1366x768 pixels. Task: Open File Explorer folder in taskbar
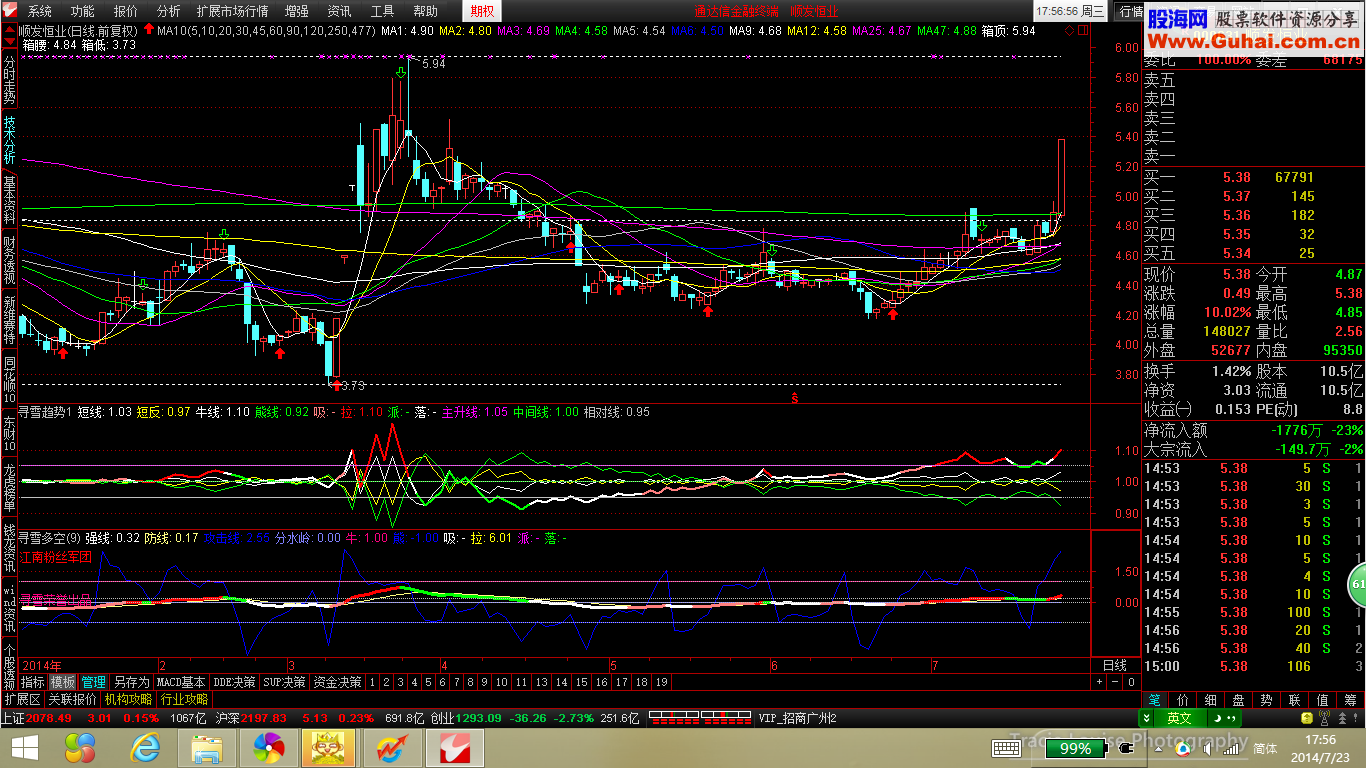(207, 748)
